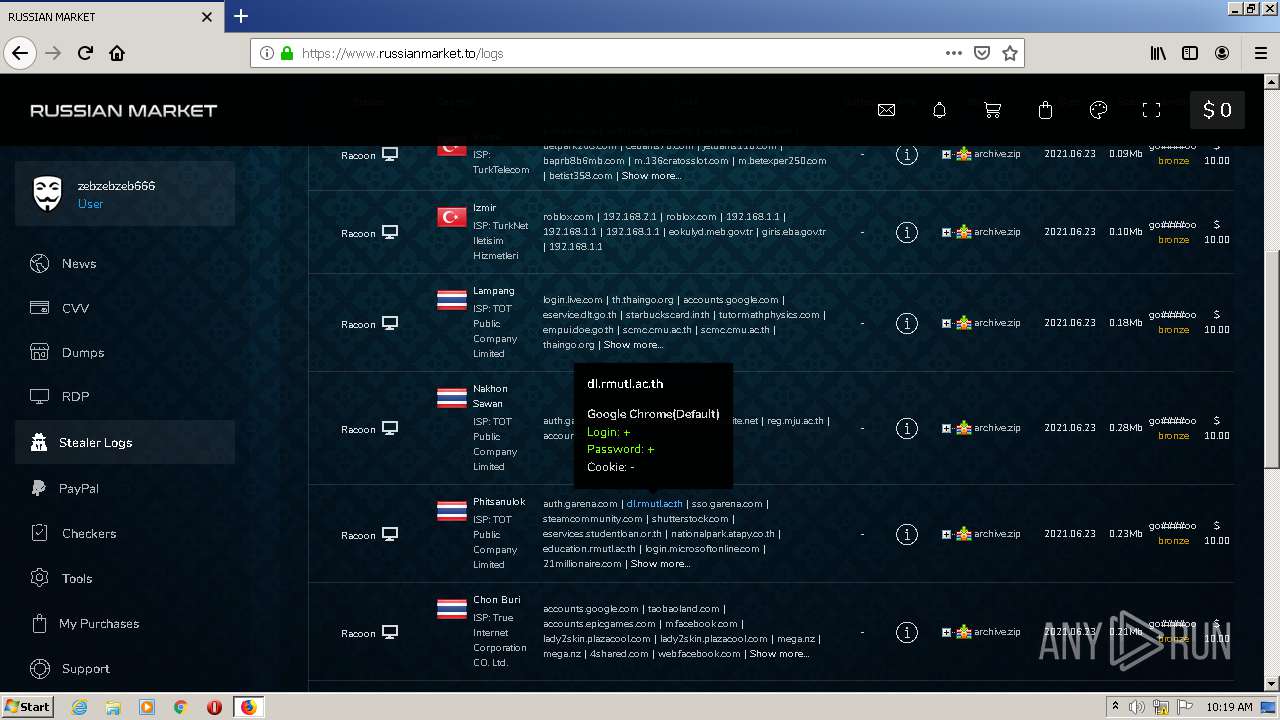Bookmark this page with the star
1280x720 pixels.
[x=1010, y=53]
